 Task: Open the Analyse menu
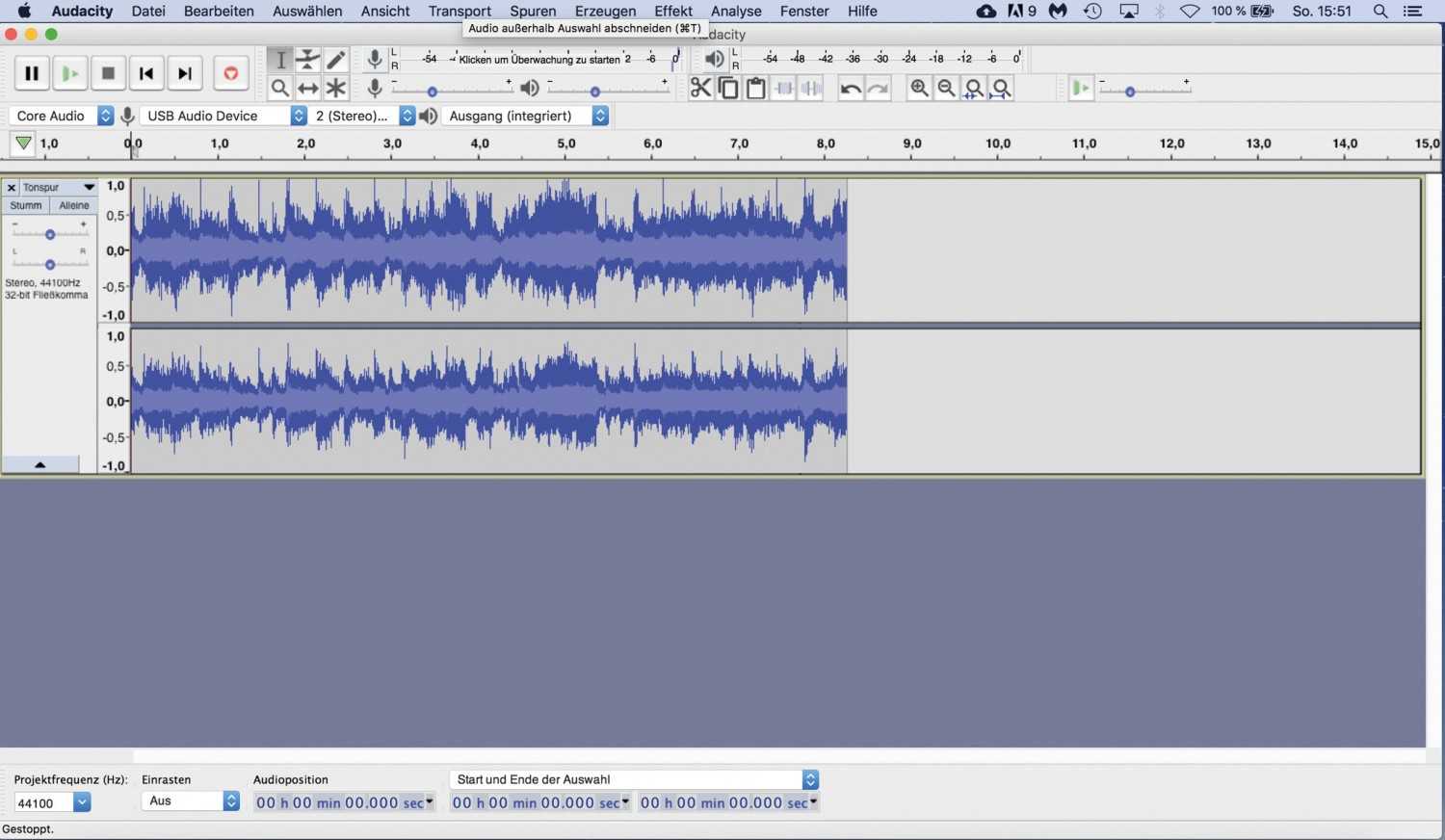pyautogui.click(x=736, y=11)
